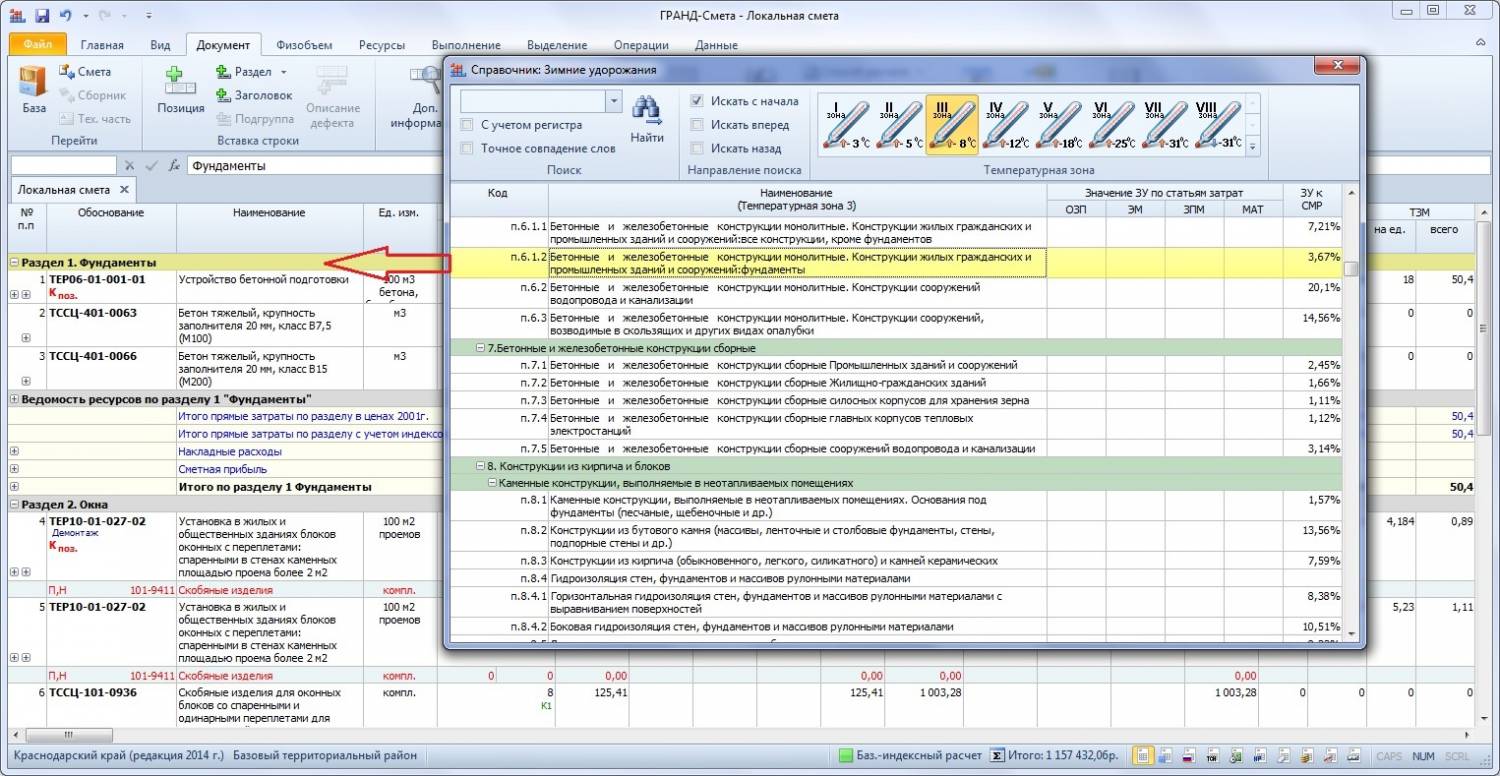
Task: Select temperature zone VI (-25°C) icon
Action: point(1111,125)
